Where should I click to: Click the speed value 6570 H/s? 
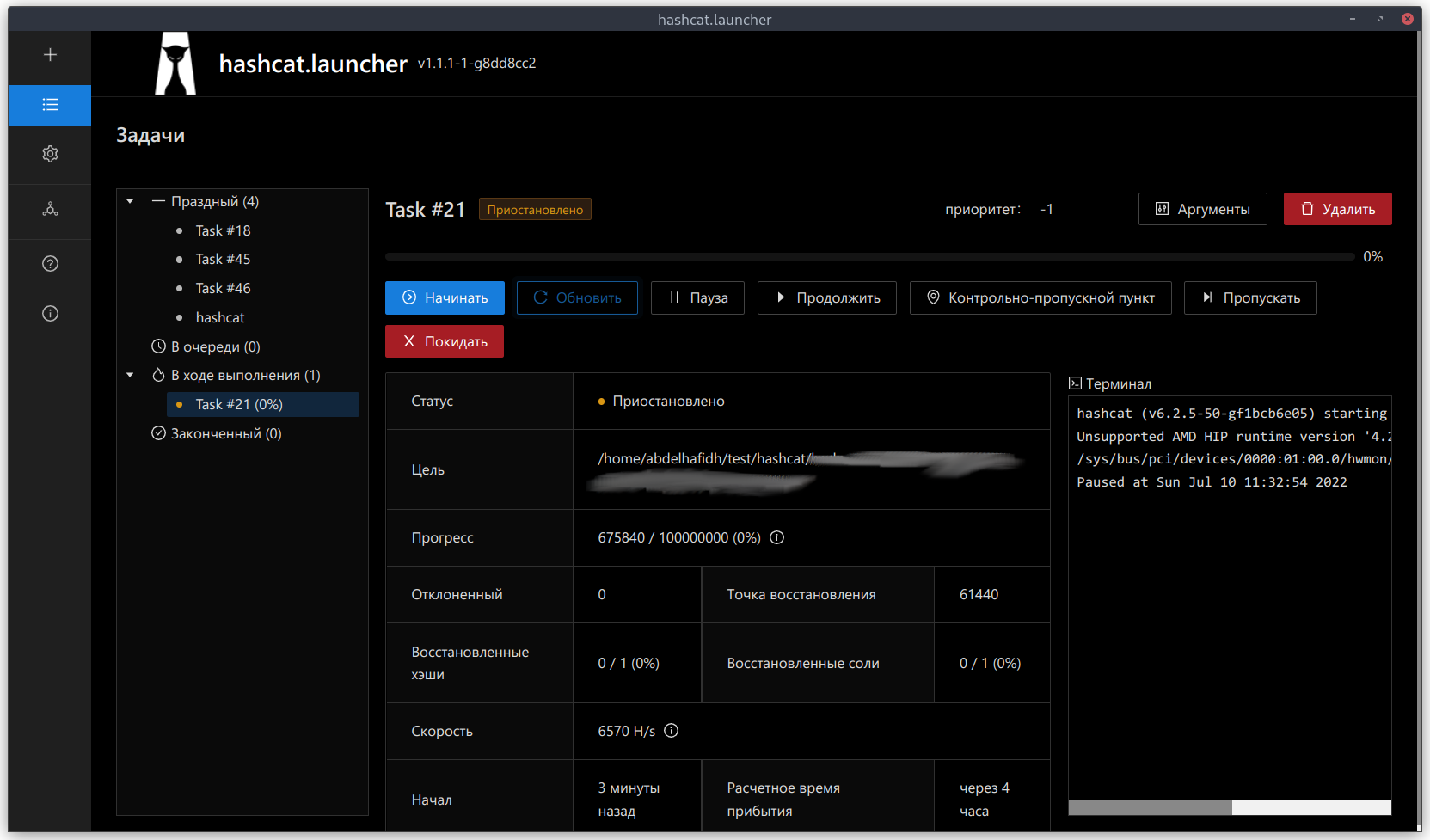pyautogui.click(x=626, y=731)
